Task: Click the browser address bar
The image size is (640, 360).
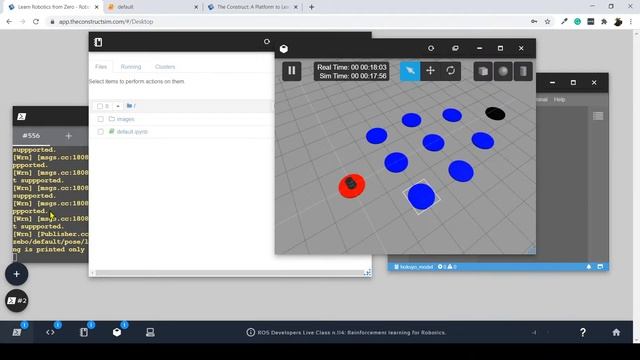Action: tap(286, 22)
